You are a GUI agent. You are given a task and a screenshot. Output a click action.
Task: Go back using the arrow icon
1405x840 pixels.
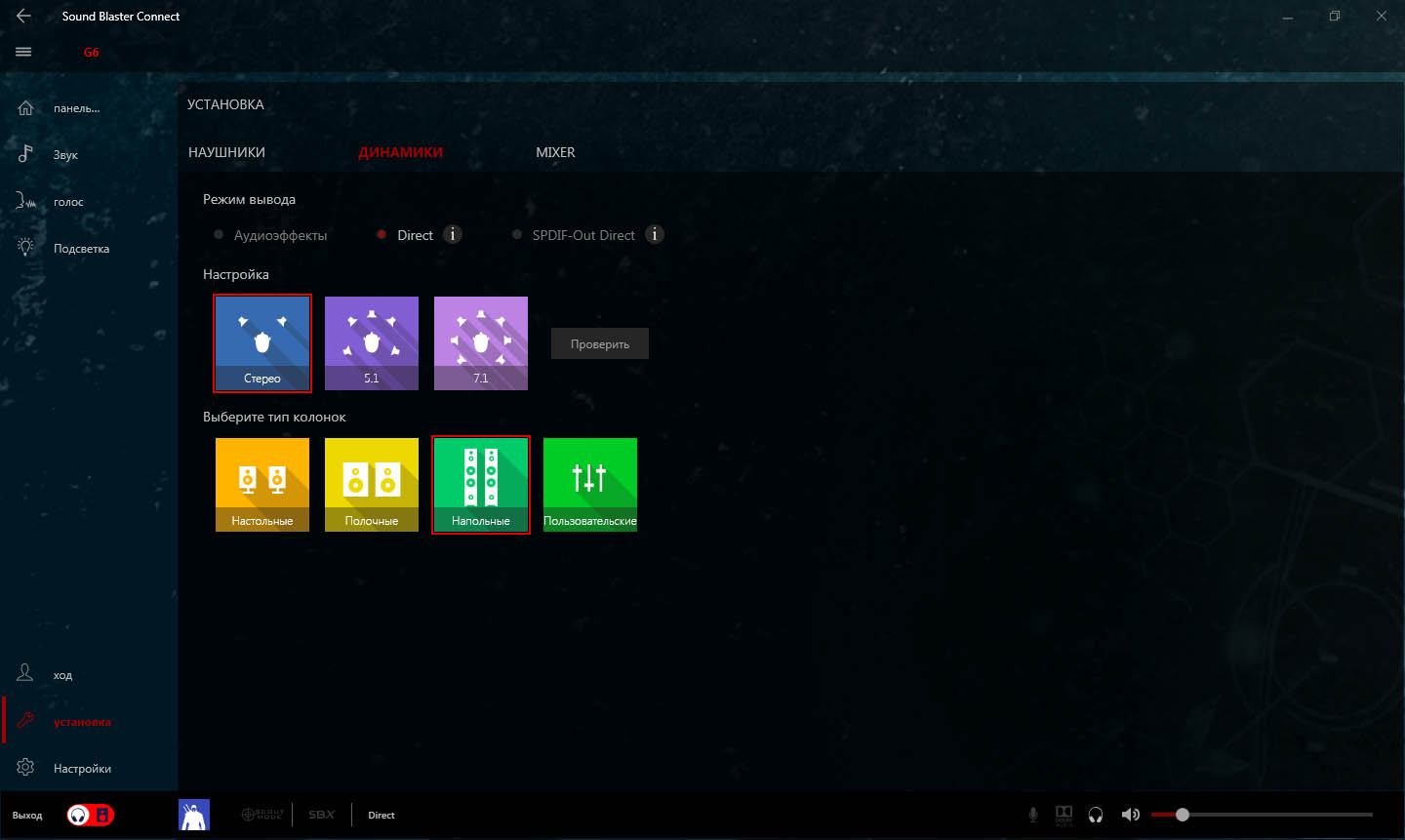(x=23, y=16)
